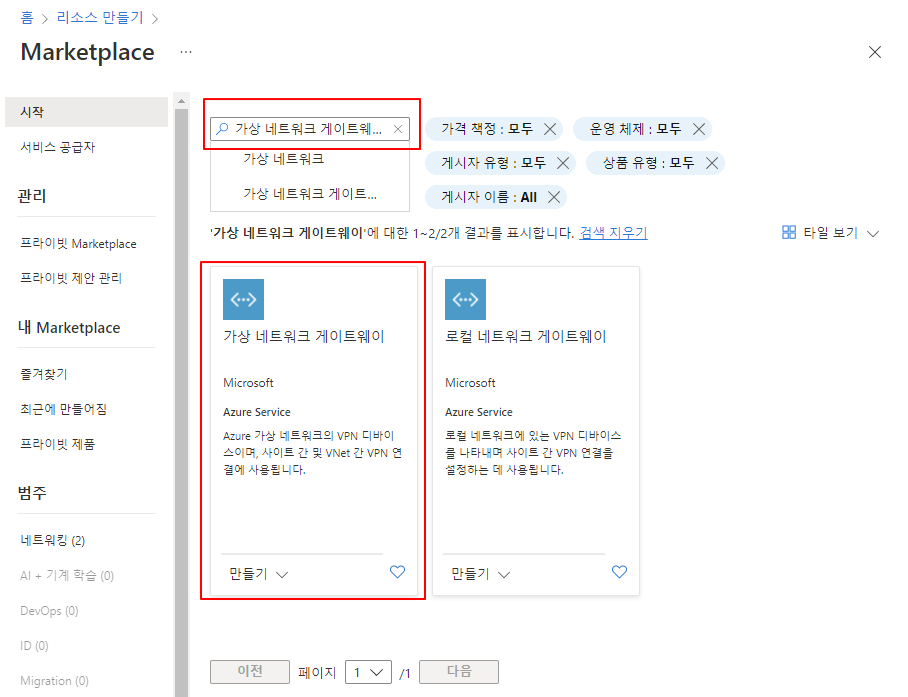This screenshot has height=697, width=908.
Task: Open the 게시자 이름 : All filter
Action: tap(489, 197)
